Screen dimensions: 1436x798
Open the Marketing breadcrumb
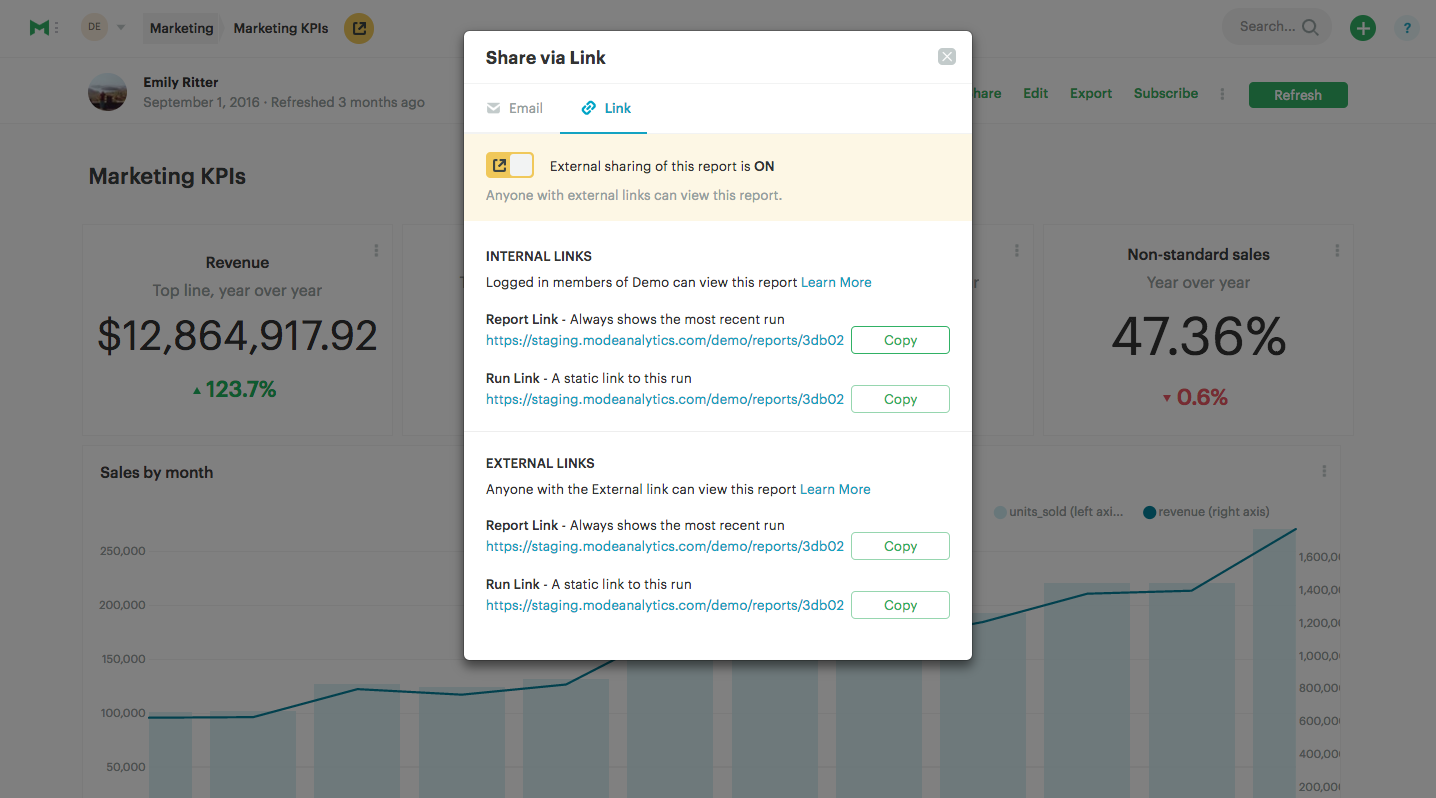(x=182, y=28)
